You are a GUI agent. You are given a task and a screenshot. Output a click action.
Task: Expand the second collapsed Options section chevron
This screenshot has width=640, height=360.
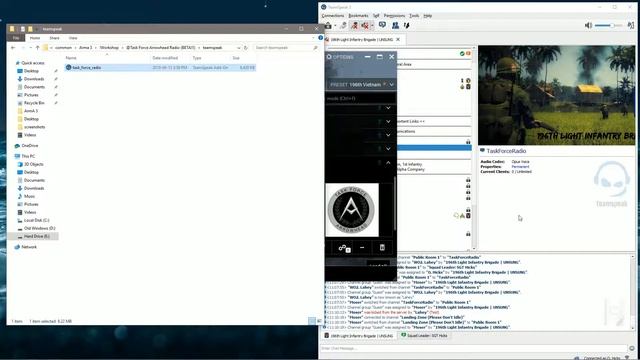[388, 121]
